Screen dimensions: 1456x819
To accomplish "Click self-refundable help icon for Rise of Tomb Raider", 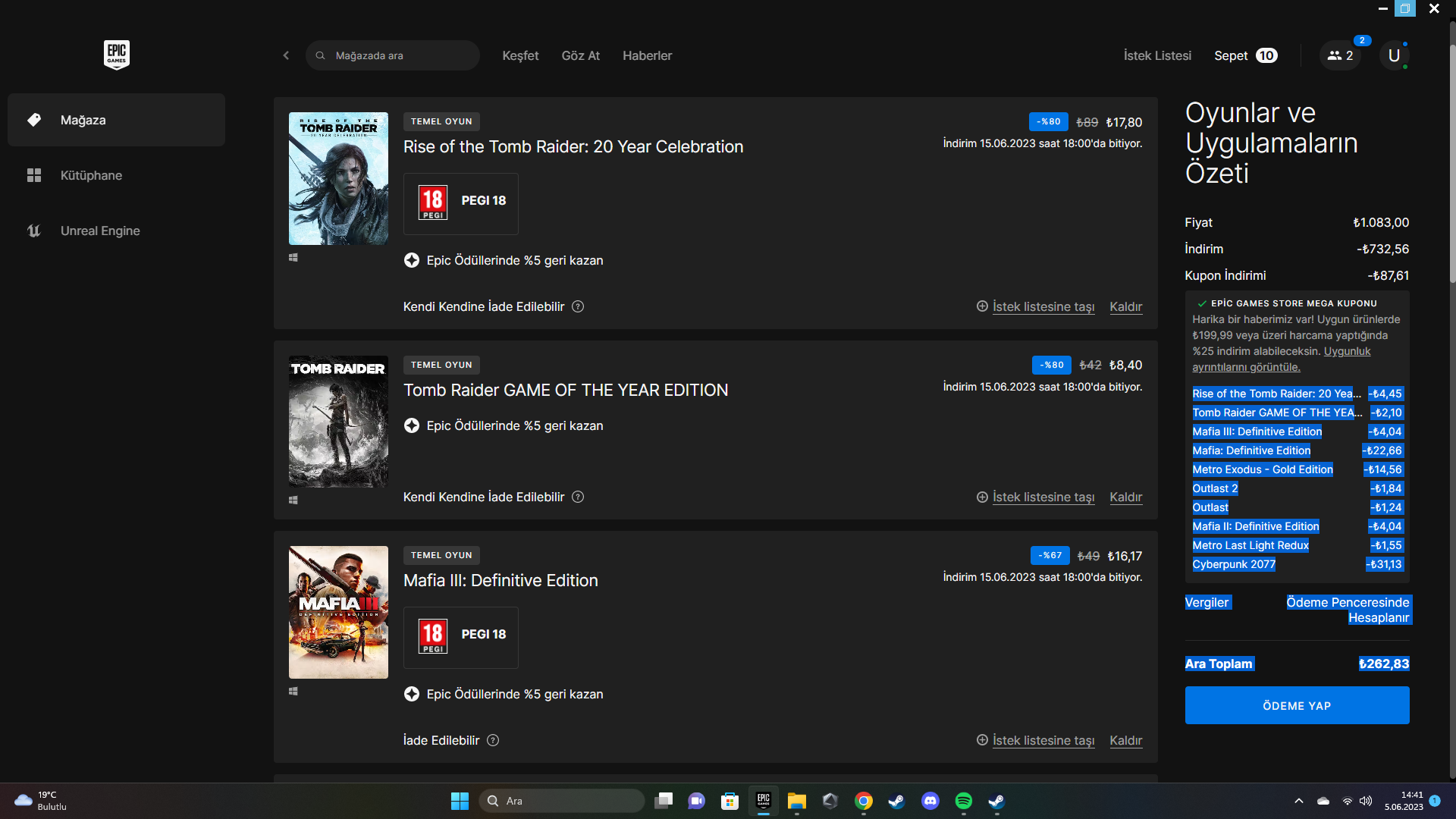I will (x=578, y=306).
